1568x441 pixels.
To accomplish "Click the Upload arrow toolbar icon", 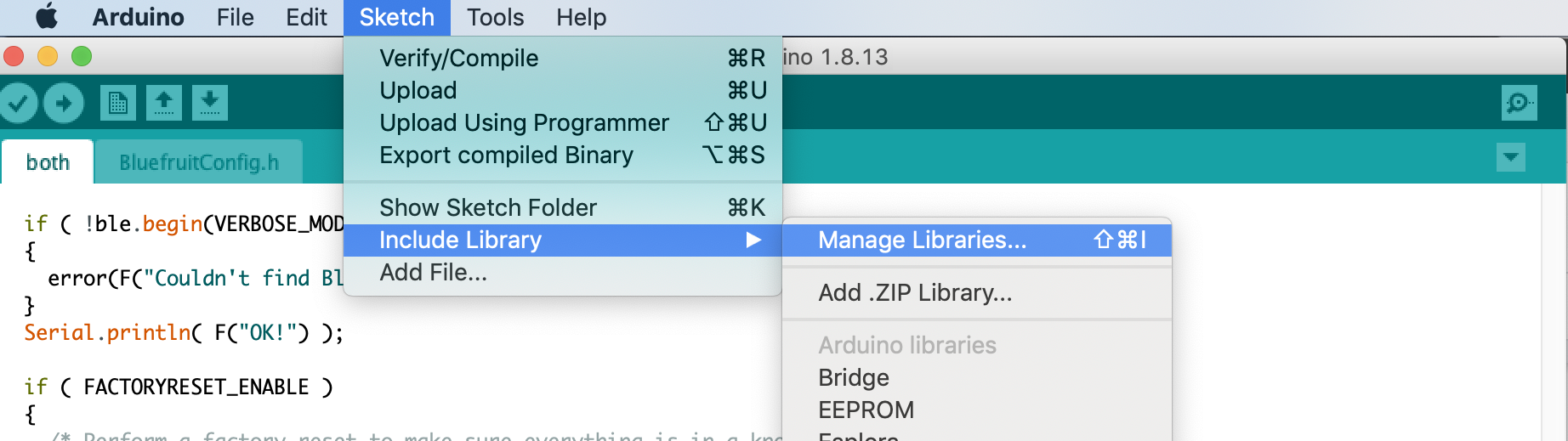I will click(x=64, y=104).
